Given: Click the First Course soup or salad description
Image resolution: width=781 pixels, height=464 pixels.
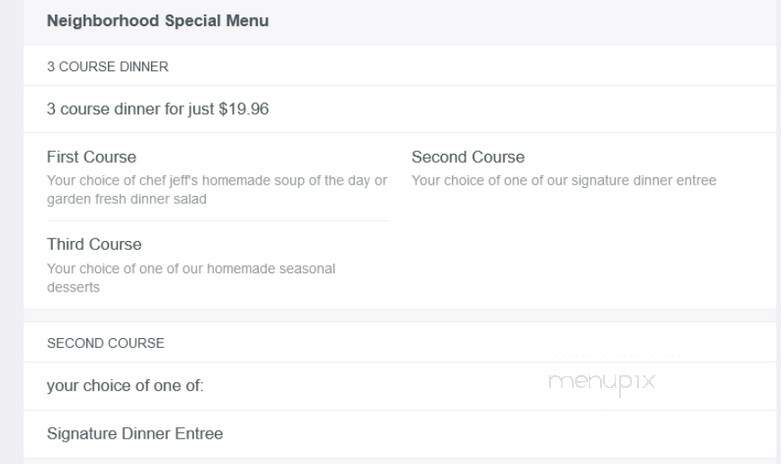Looking at the screenshot, I should [217, 190].
